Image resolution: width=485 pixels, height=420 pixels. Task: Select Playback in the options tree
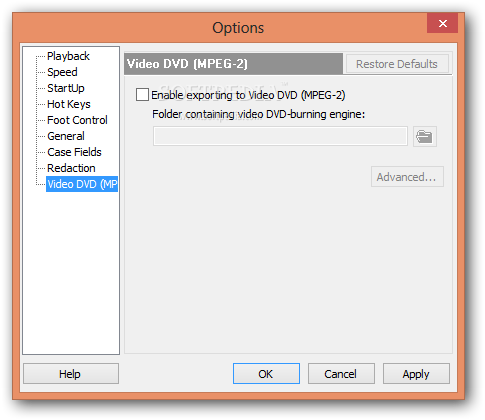[68, 56]
